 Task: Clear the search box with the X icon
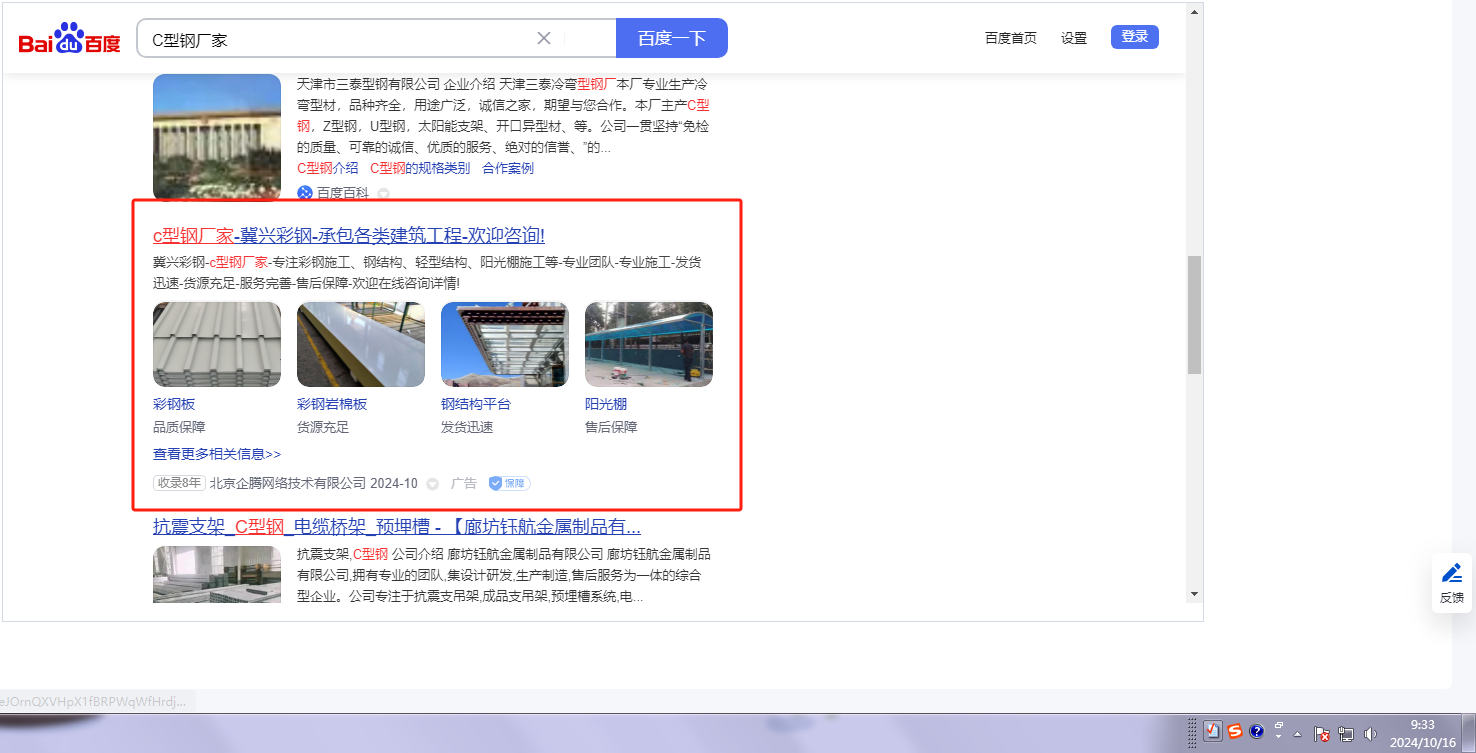[544, 38]
